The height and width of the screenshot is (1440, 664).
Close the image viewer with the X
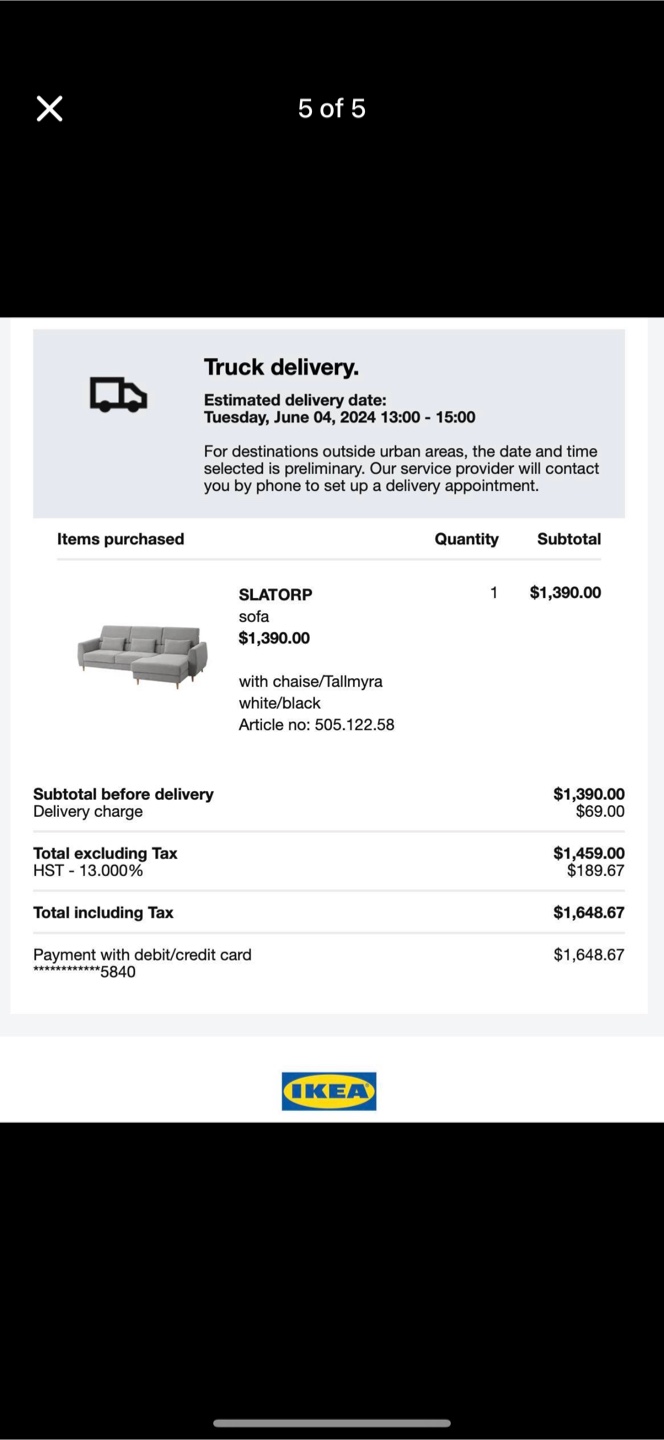pos(49,109)
